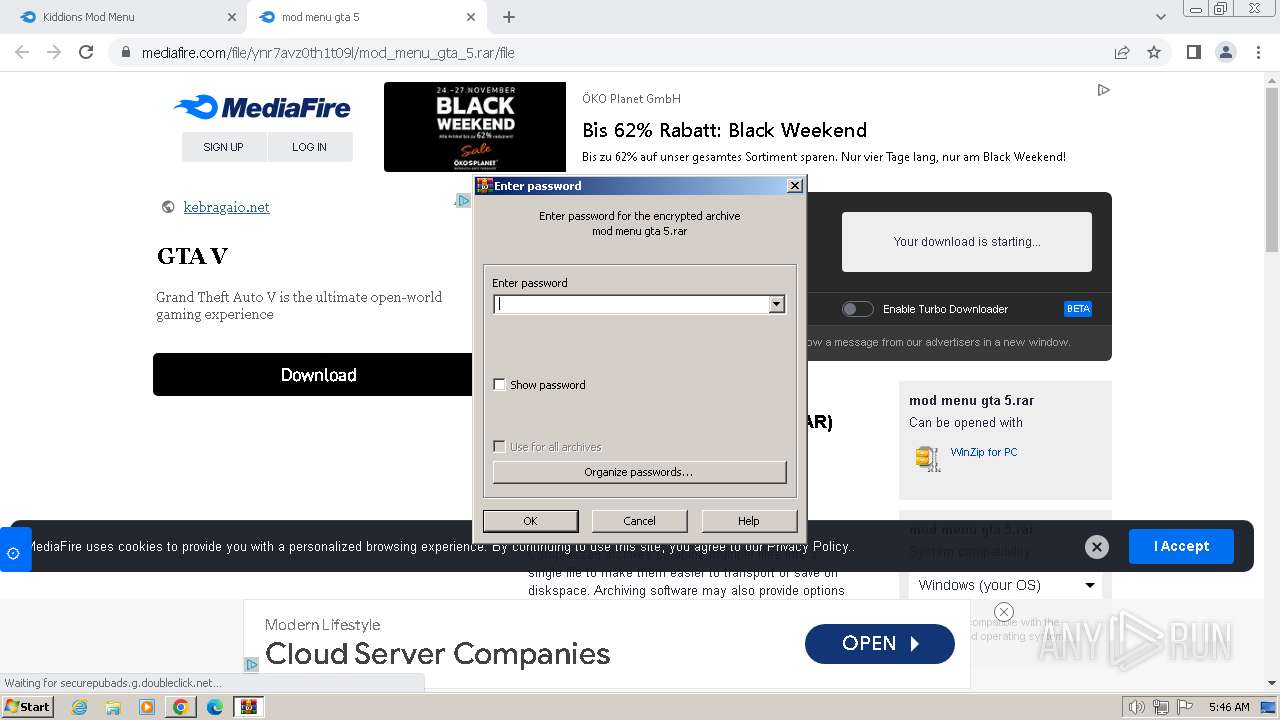Open media player from taskbar
Screen dimensions: 1280x720
pyautogui.click(x=147, y=707)
